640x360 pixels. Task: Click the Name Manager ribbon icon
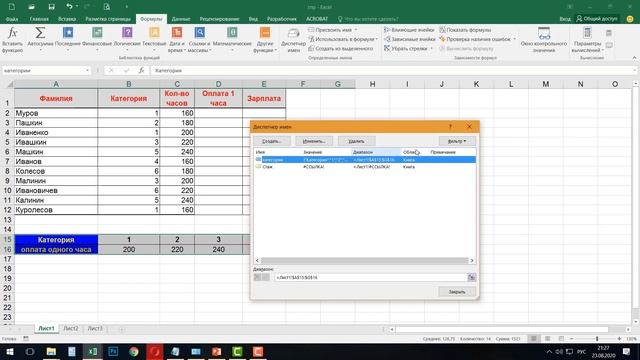coord(293,33)
